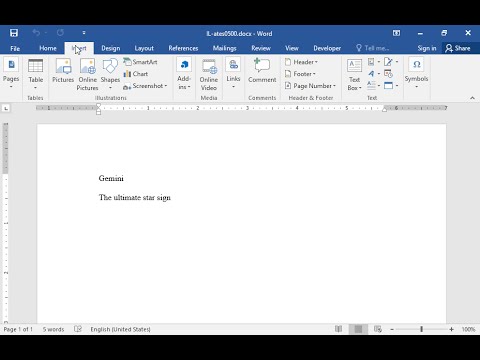Open the Pages dropdown
The image size is (480, 360).
pos(11,74)
